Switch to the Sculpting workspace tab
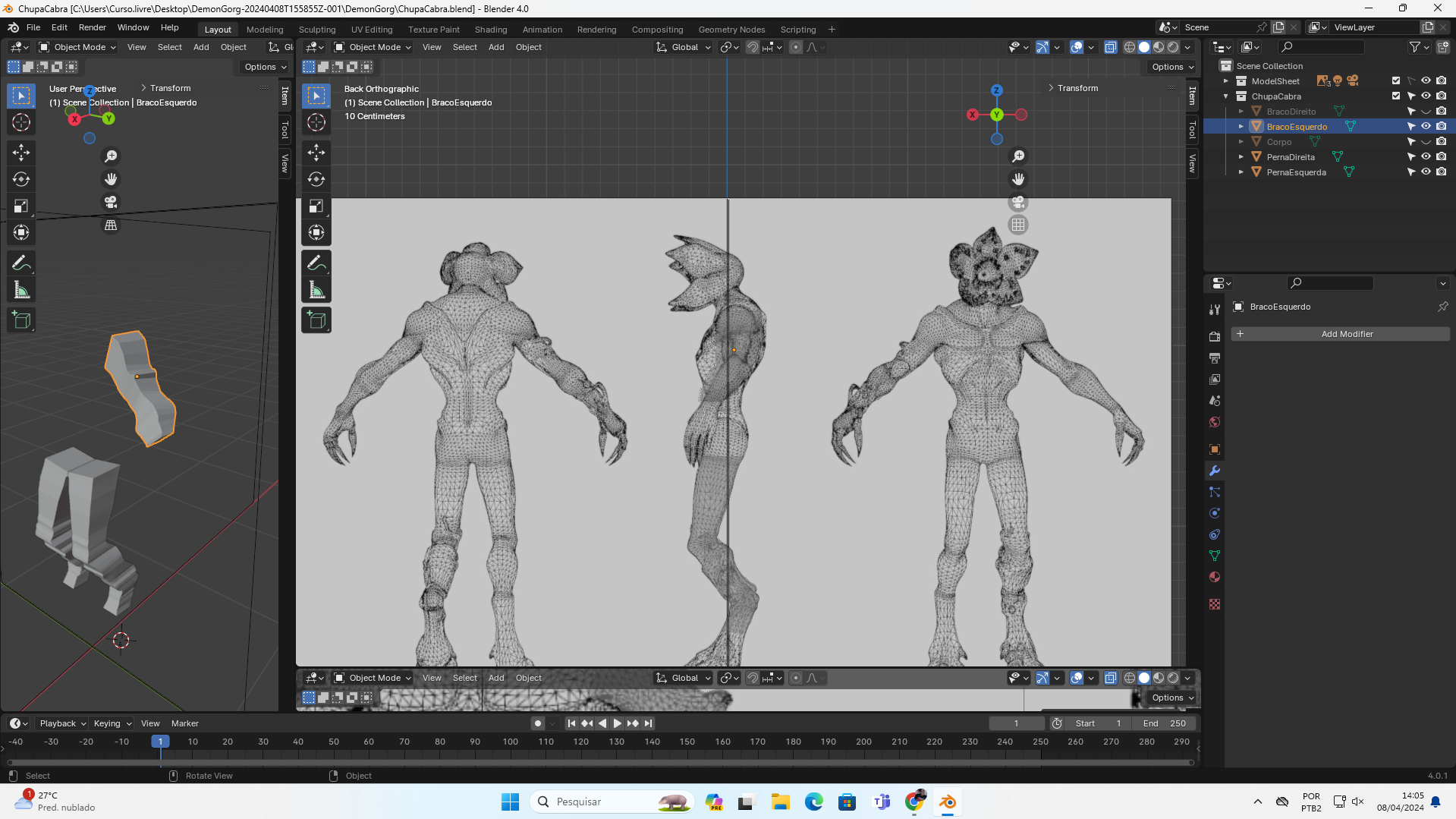 [317, 30]
